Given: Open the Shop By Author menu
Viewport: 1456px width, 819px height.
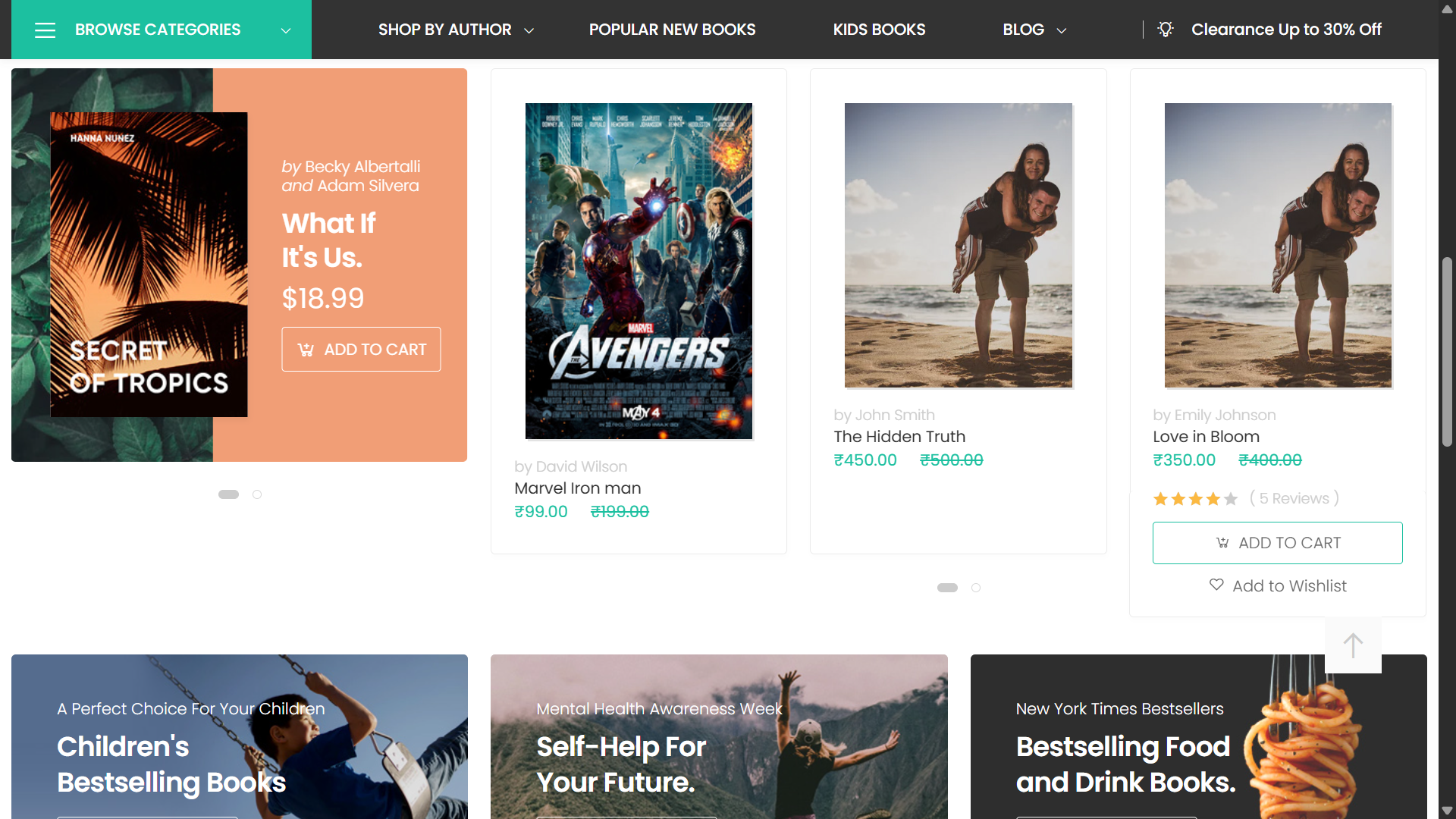Looking at the screenshot, I should point(444,30).
